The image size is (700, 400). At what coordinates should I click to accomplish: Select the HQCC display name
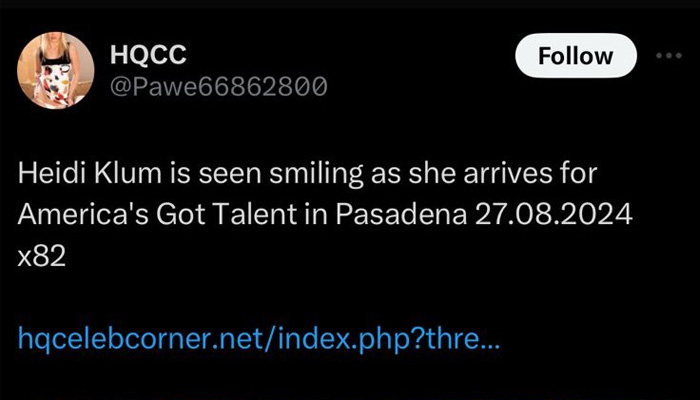148,55
